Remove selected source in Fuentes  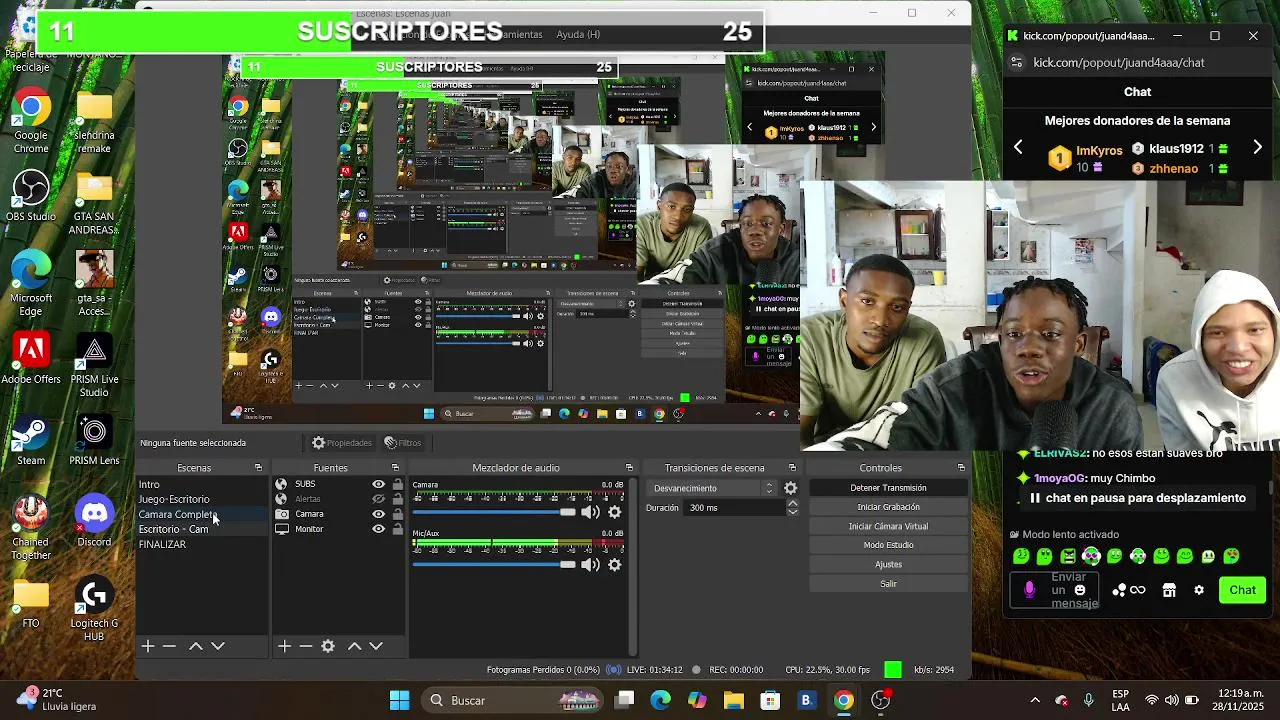pos(306,646)
